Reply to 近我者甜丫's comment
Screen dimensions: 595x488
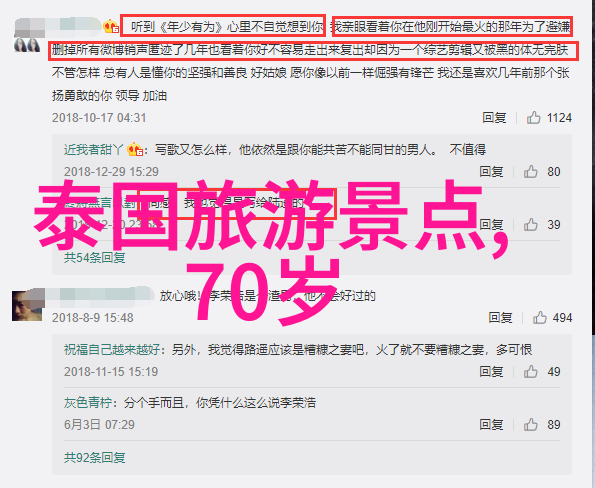(x=491, y=172)
